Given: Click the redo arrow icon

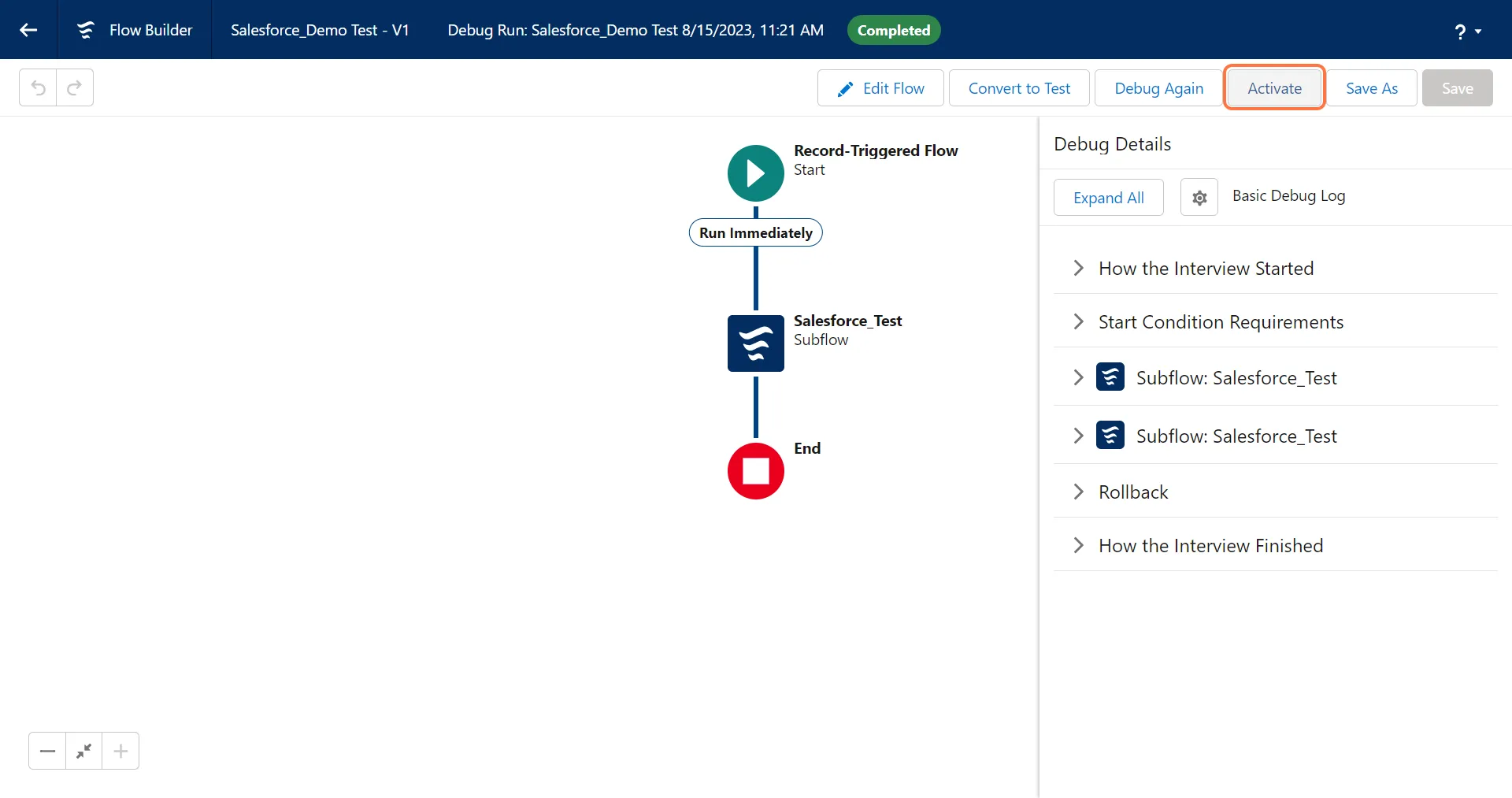Looking at the screenshot, I should click(75, 87).
